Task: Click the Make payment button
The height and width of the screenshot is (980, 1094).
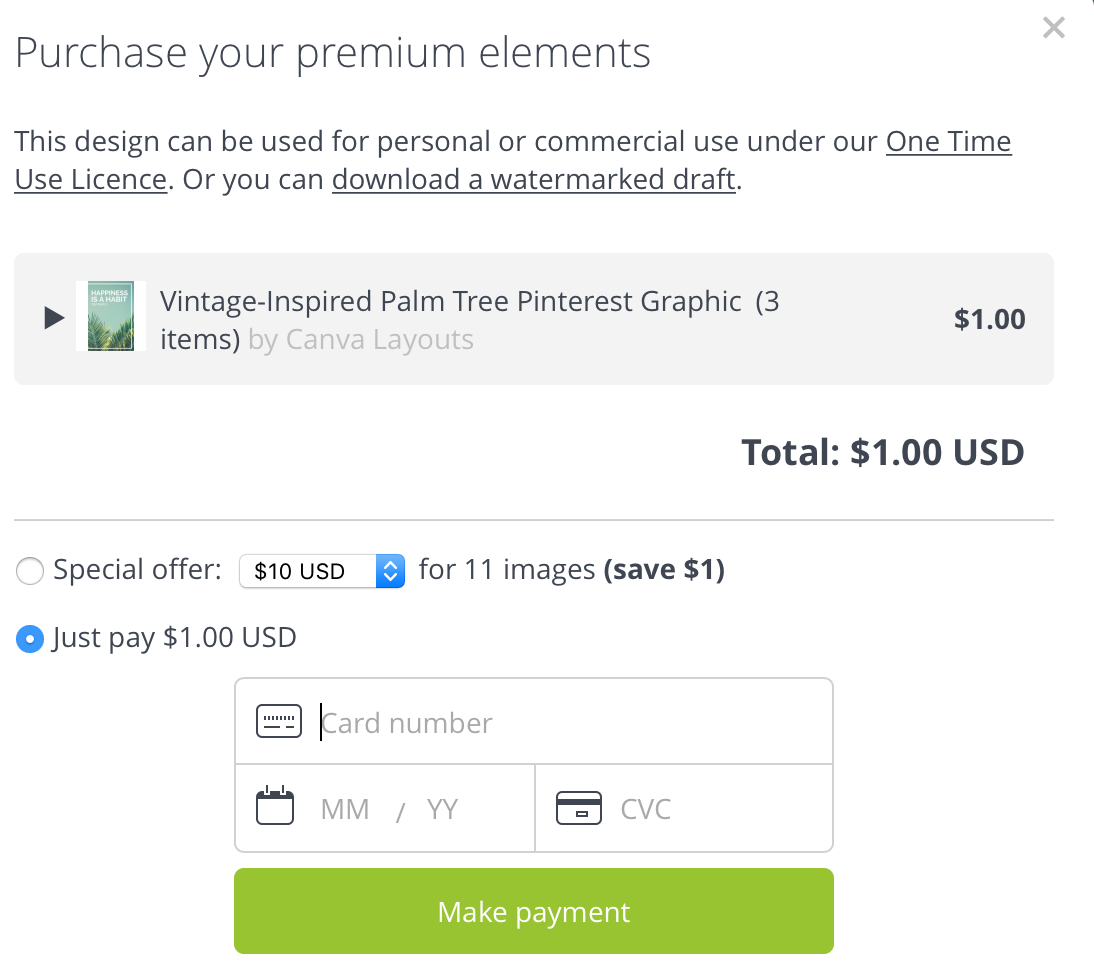Action: [x=534, y=911]
